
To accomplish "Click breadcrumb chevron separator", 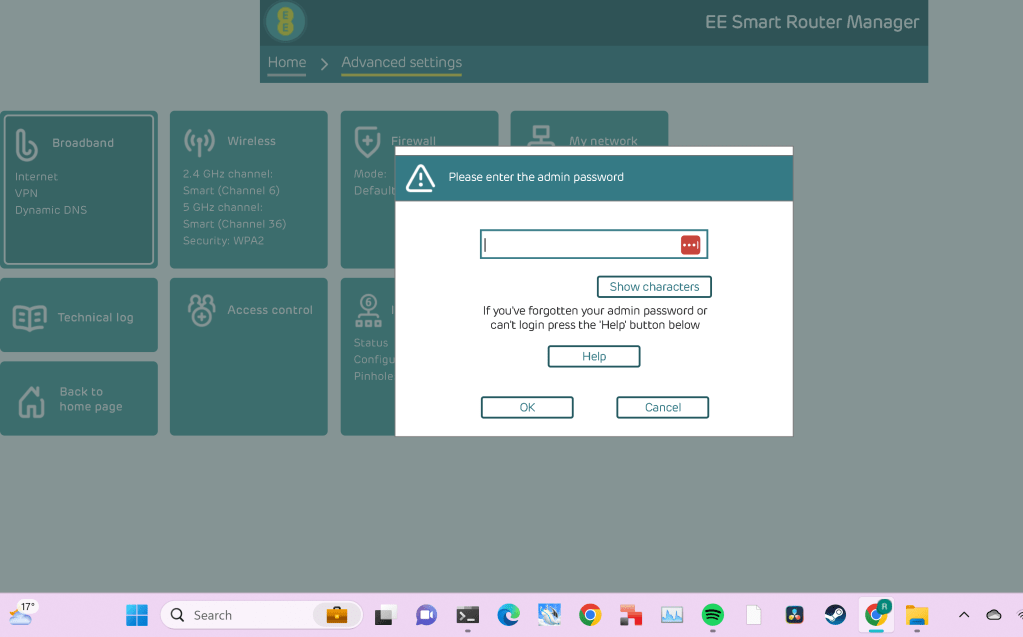I will point(324,64).
